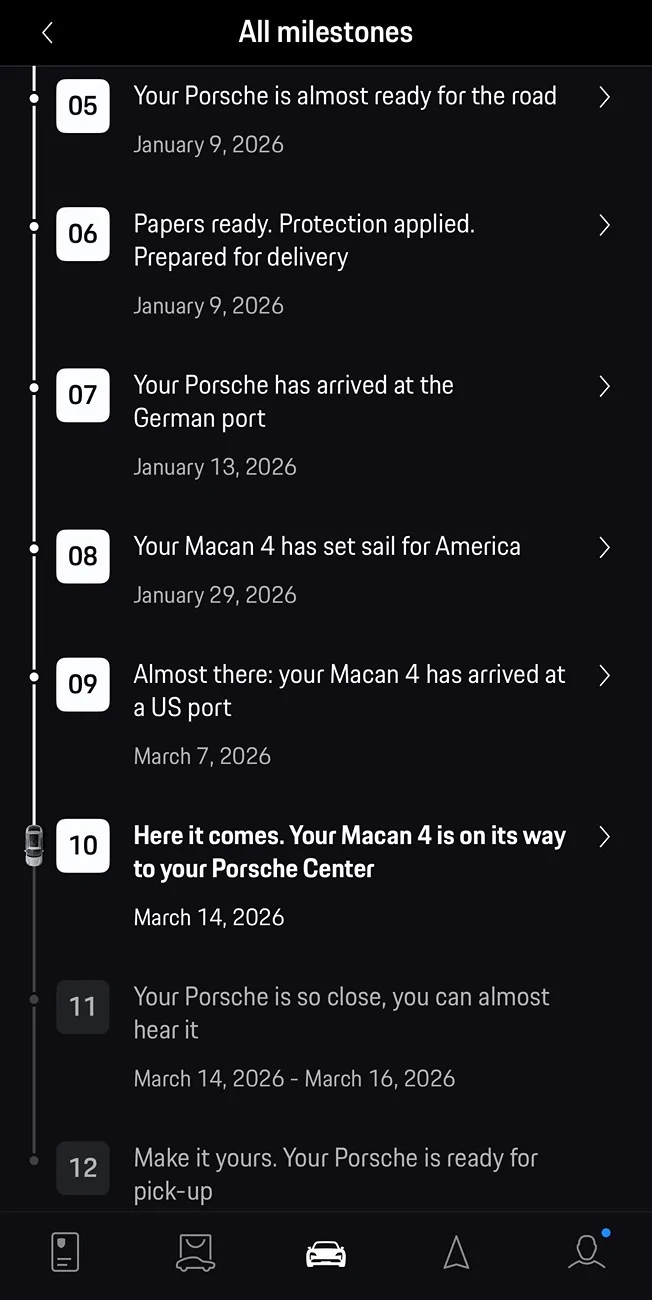Tap the milestone 10 number badge
The image size is (652, 1300).
click(x=83, y=845)
